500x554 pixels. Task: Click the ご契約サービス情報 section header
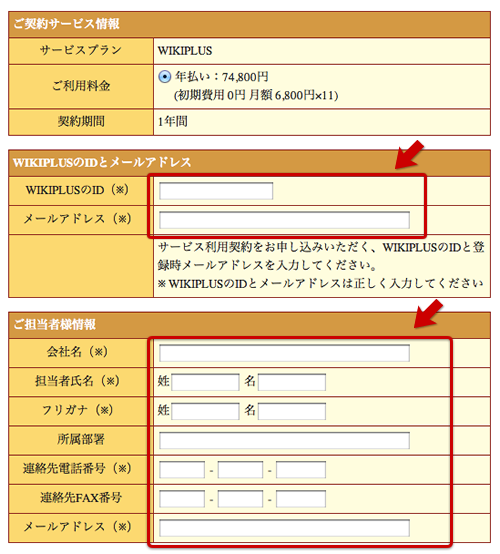(249, 24)
